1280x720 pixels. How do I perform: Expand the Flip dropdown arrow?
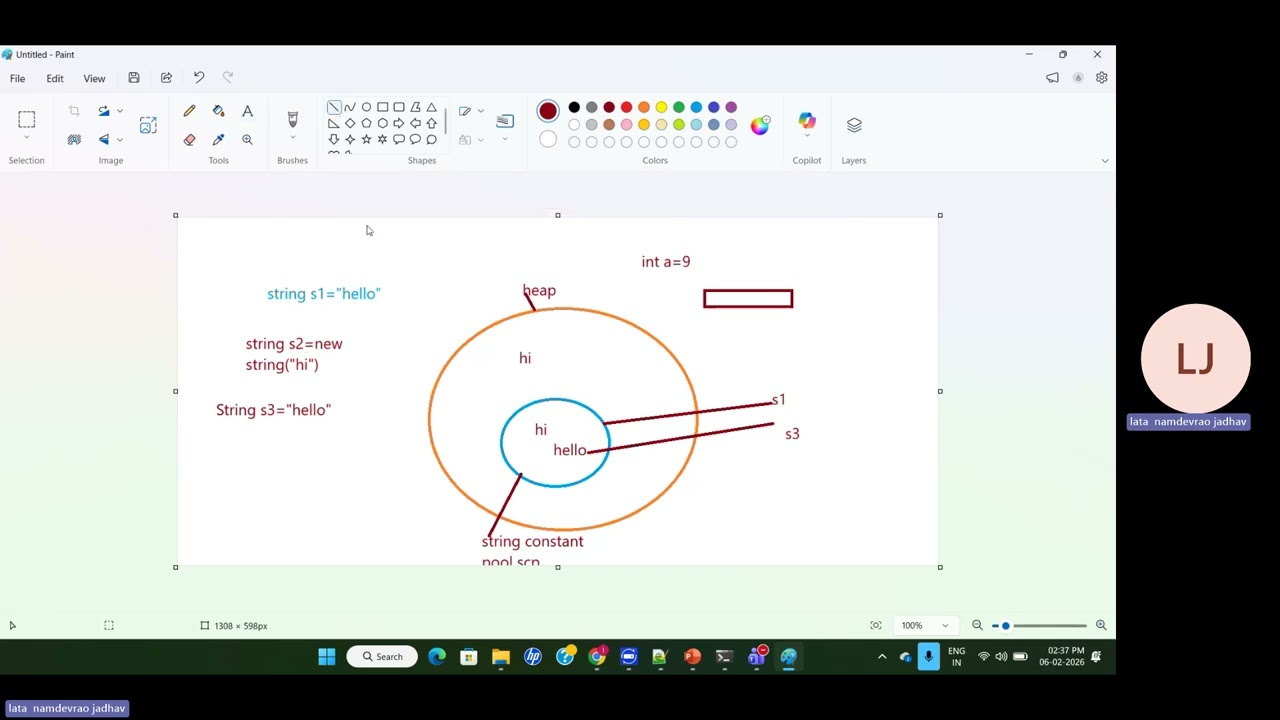120,140
